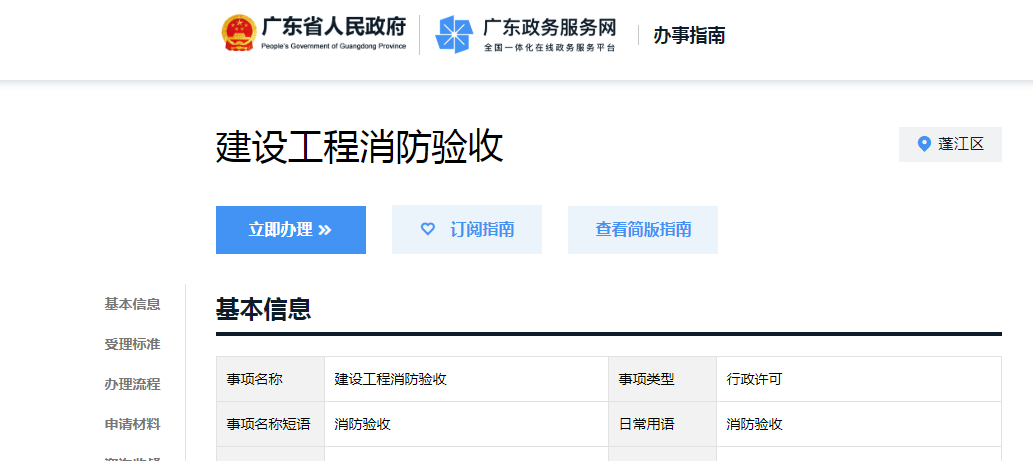Click the location pin icon beside 蓬江区
Viewport: 1033px width, 461px height.
coord(924,144)
